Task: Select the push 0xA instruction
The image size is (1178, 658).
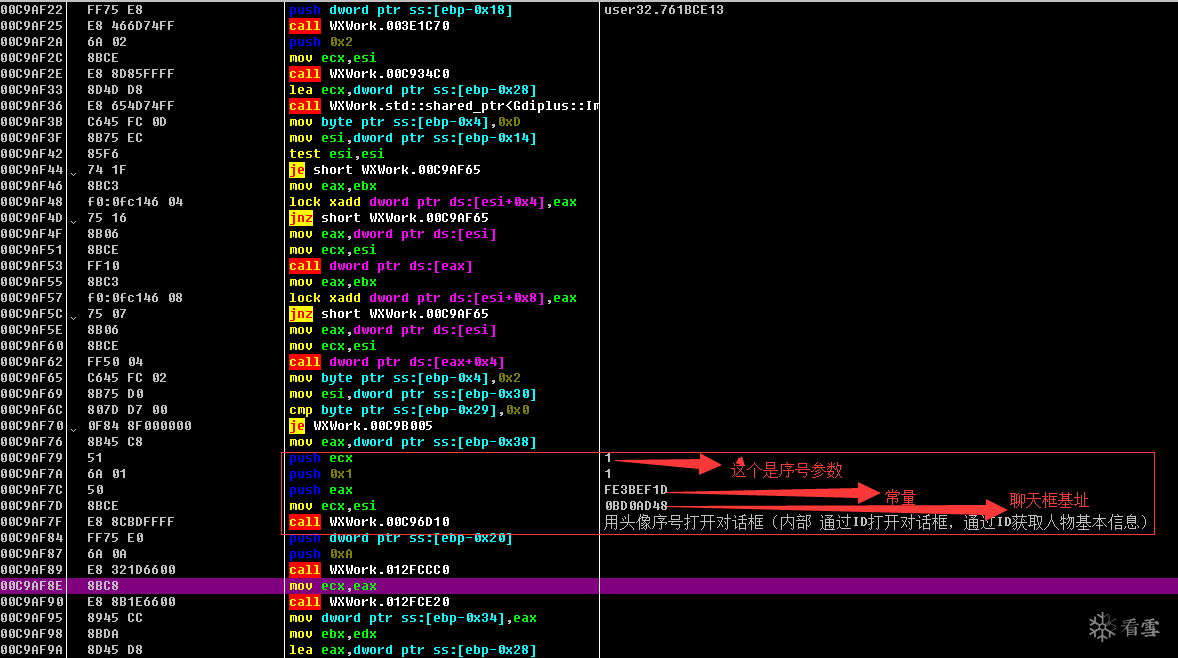Action: 321,554
